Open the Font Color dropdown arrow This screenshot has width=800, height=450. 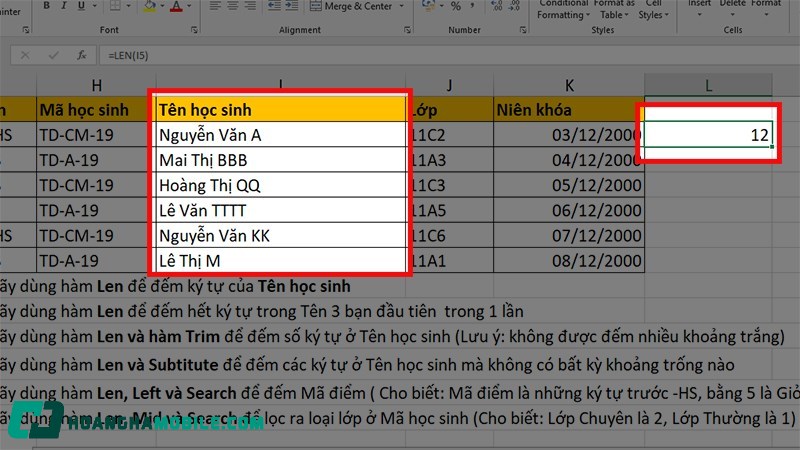pyautogui.click(x=191, y=7)
